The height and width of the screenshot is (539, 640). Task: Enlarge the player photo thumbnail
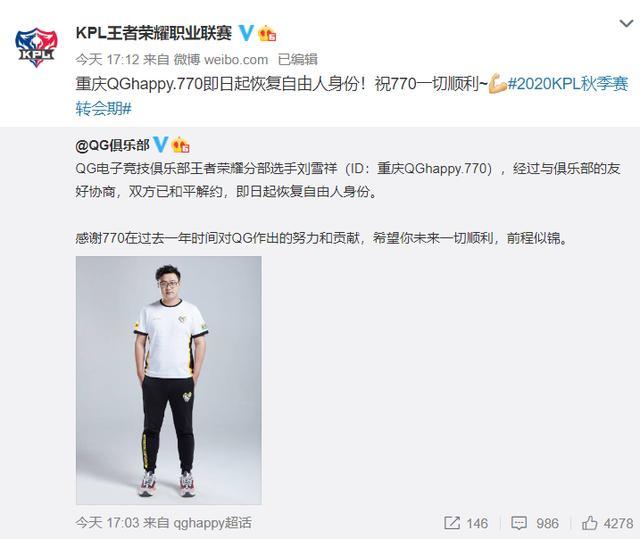[169, 380]
